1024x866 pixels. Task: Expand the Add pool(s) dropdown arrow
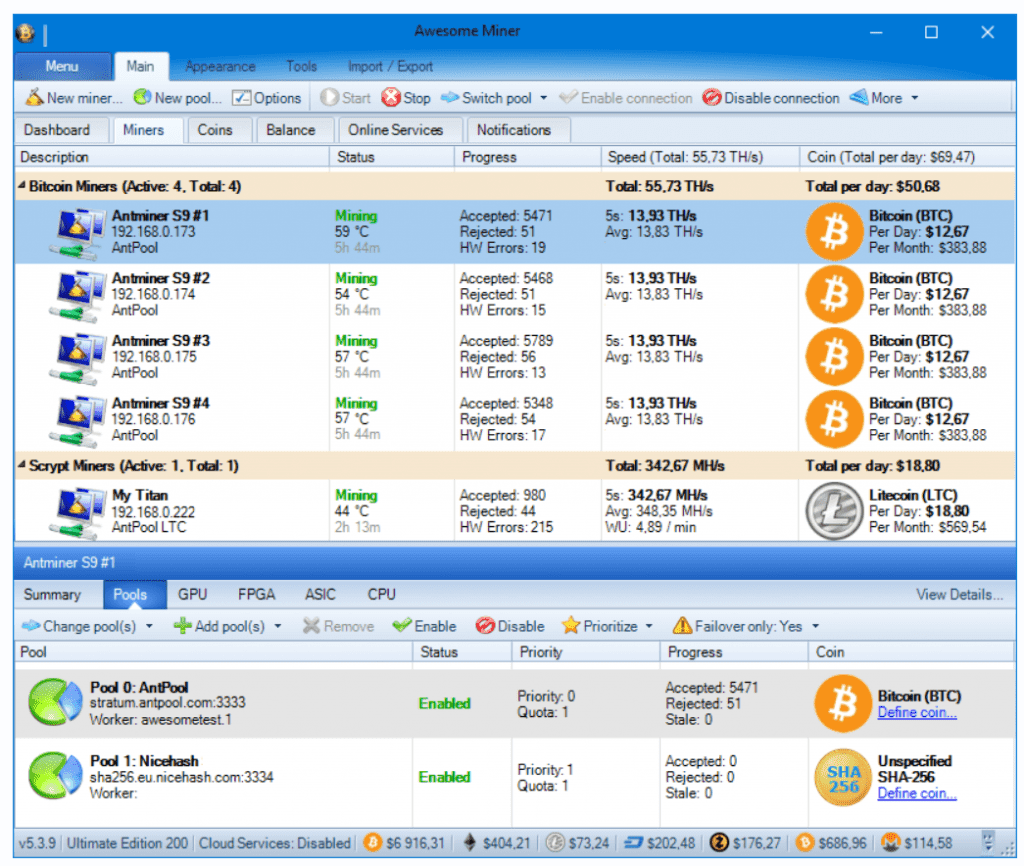click(278, 626)
